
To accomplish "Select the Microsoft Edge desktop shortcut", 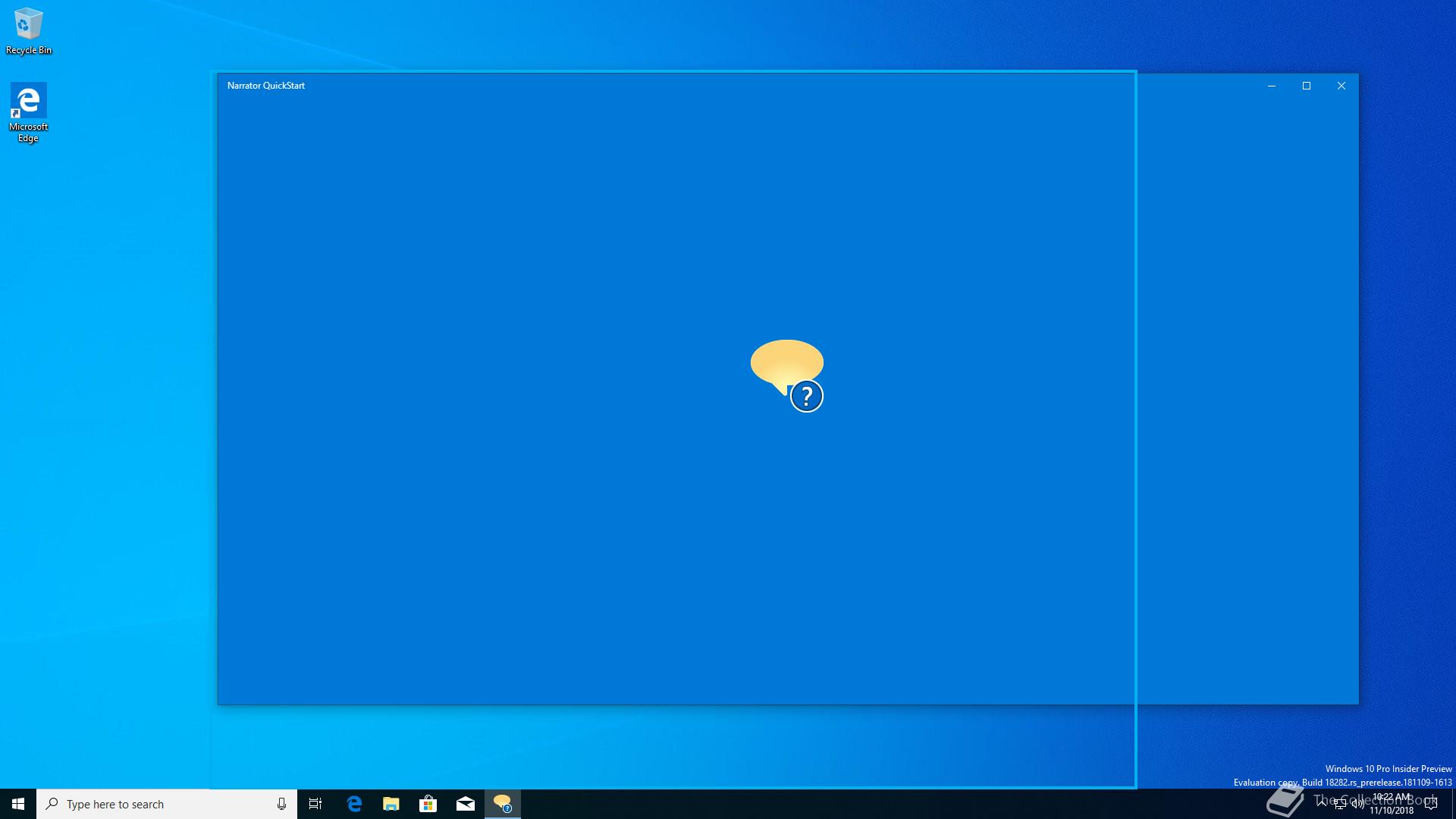I will (28, 112).
